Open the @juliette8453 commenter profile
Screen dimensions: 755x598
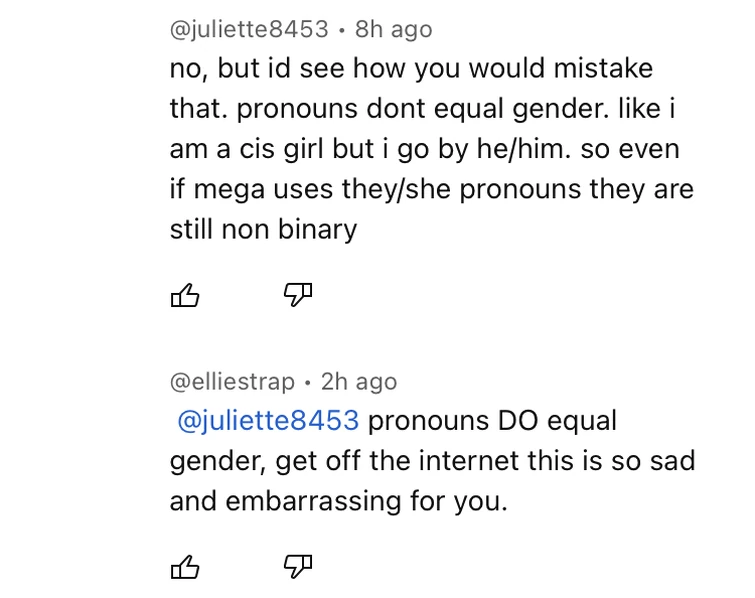pyautogui.click(x=248, y=30)
